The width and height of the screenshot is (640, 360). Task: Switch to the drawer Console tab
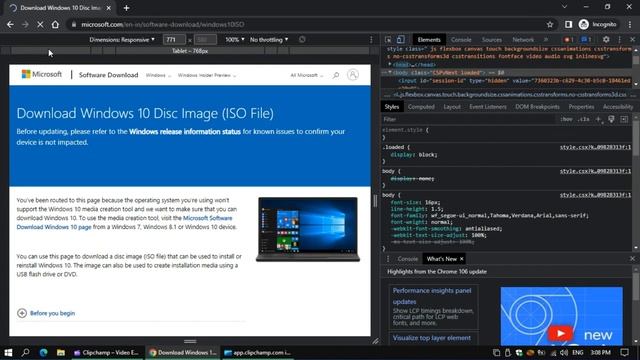pos(407,259)
